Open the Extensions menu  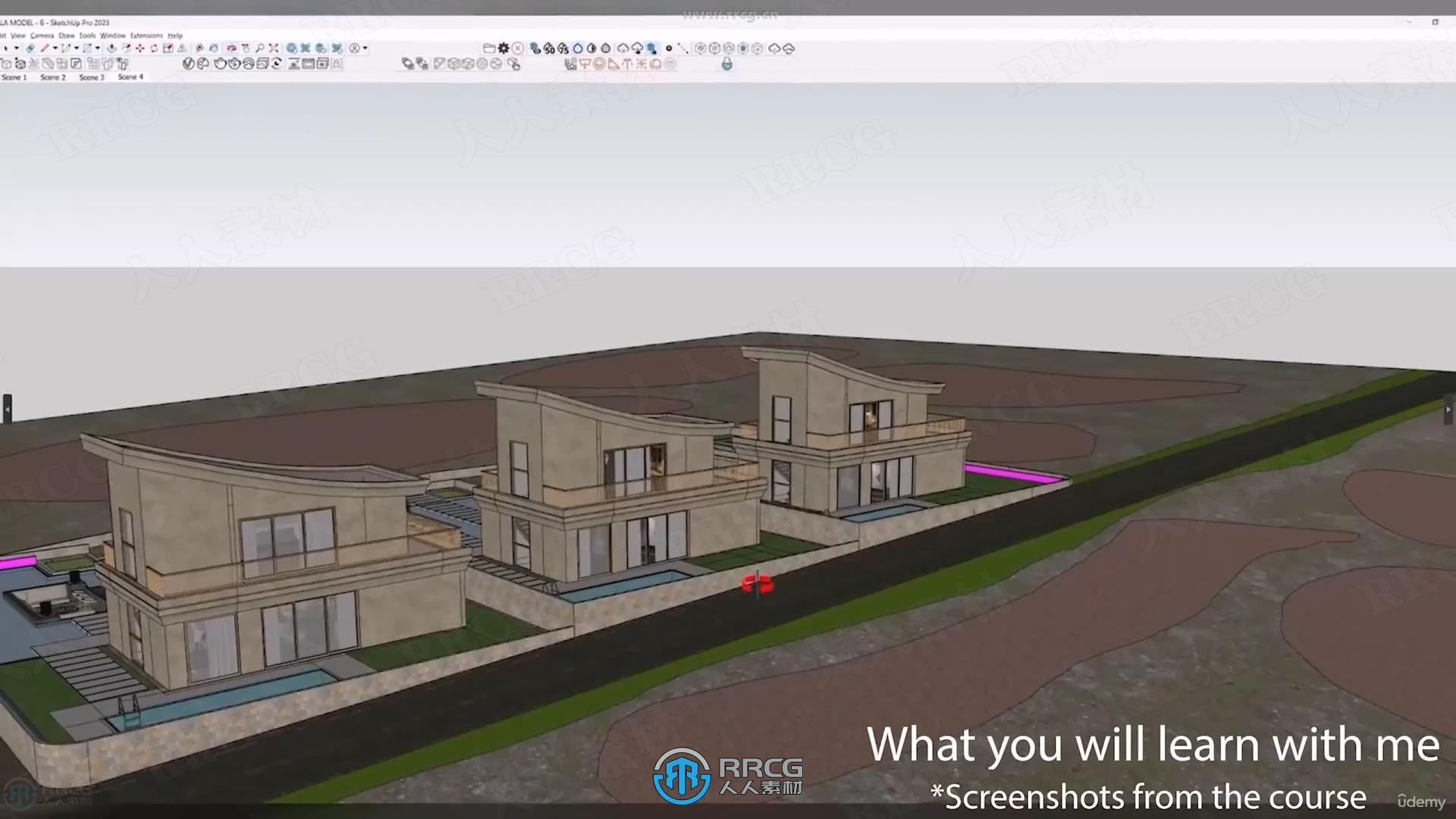146,36
